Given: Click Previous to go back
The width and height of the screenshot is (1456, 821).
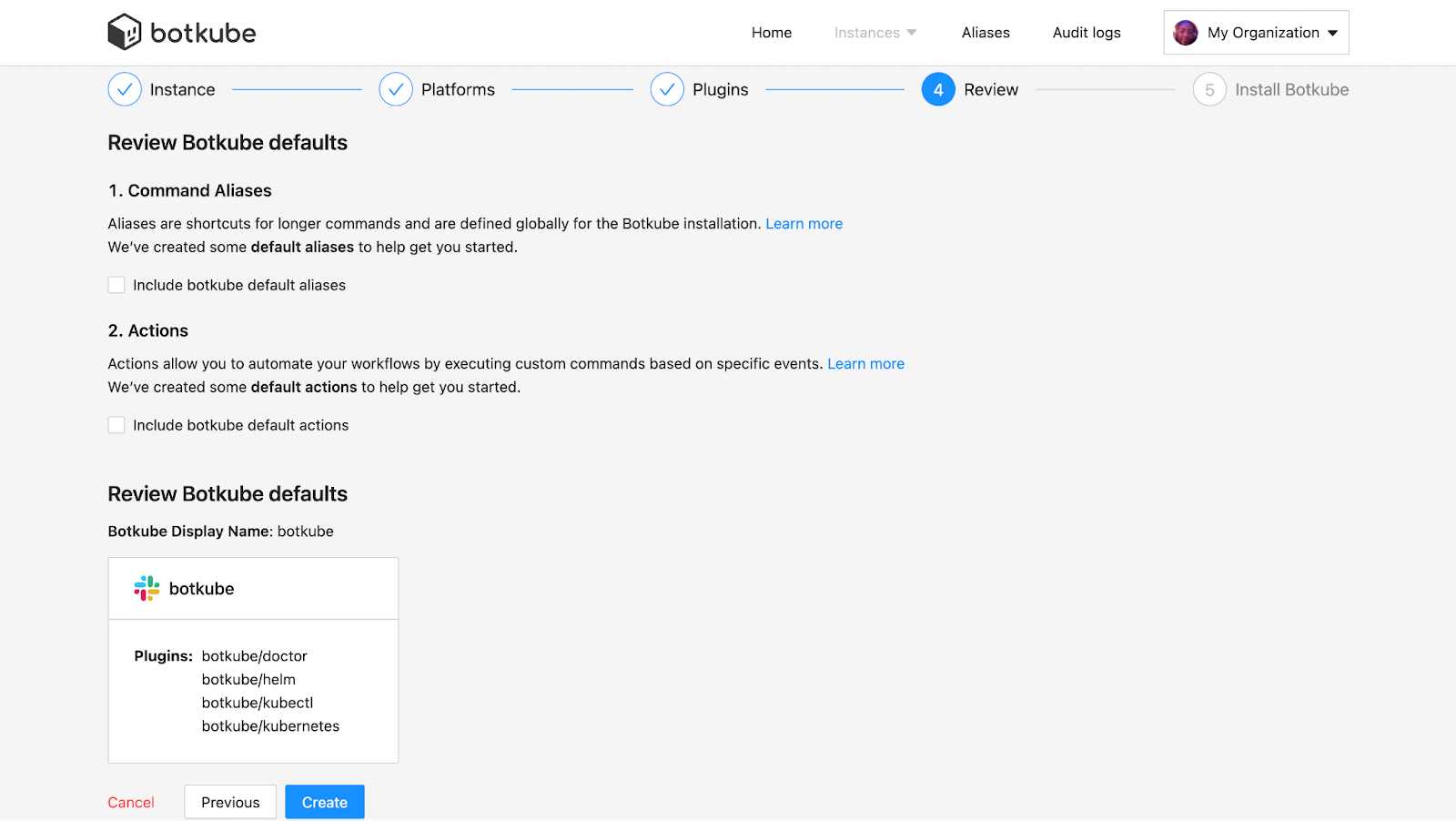Looking at the screenshot, I should pos(229,802).
